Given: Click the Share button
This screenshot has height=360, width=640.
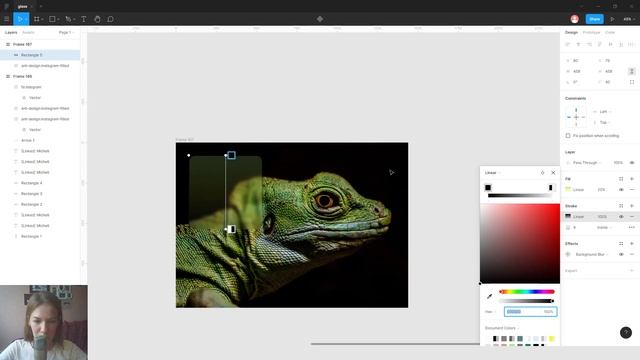Looking at the screenshot, I should (595, 19).
